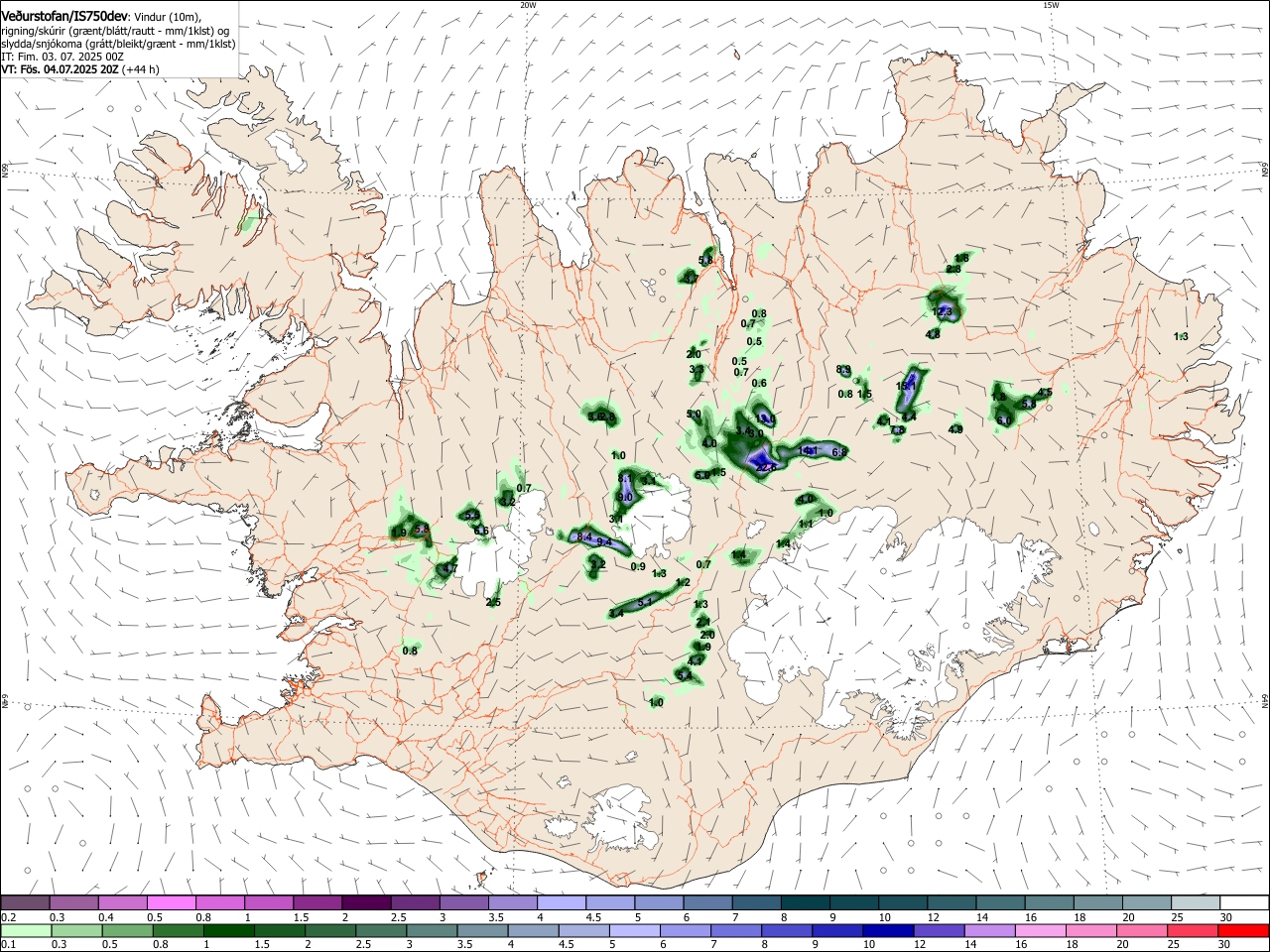Click the 2.5–3 grey-green rain swatch
This screenshot has height=952, width=1270.
tap(381, 930)
